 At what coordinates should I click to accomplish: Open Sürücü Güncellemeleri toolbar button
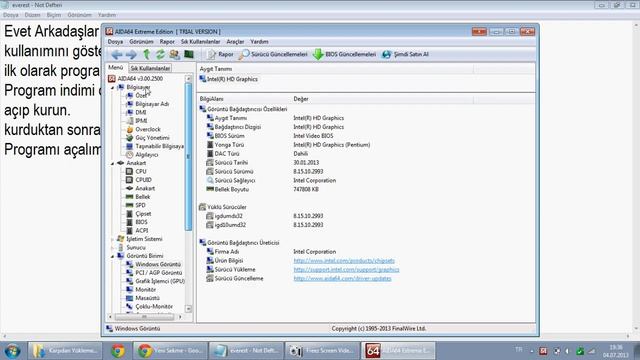tap(273, 54)
